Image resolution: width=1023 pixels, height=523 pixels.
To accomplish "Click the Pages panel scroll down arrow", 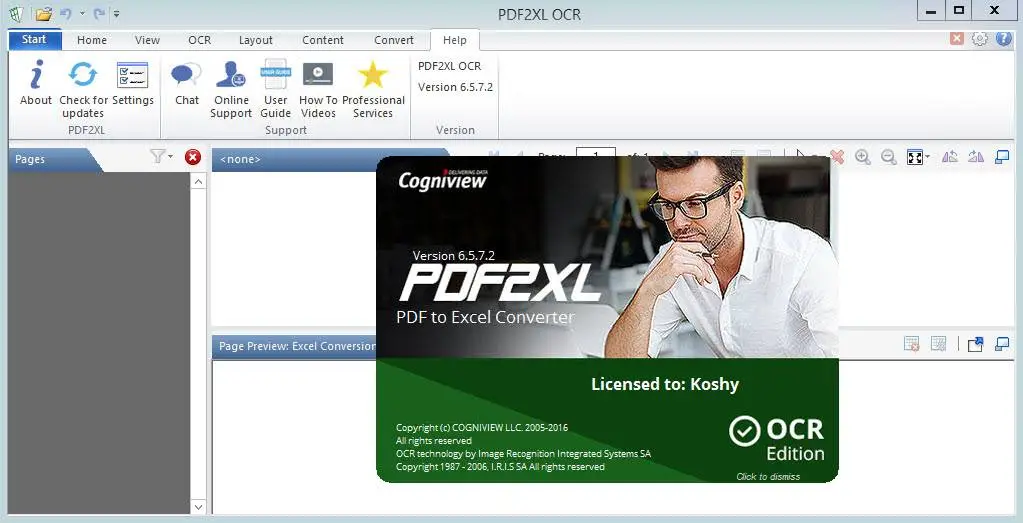I will tap(198, 506).
